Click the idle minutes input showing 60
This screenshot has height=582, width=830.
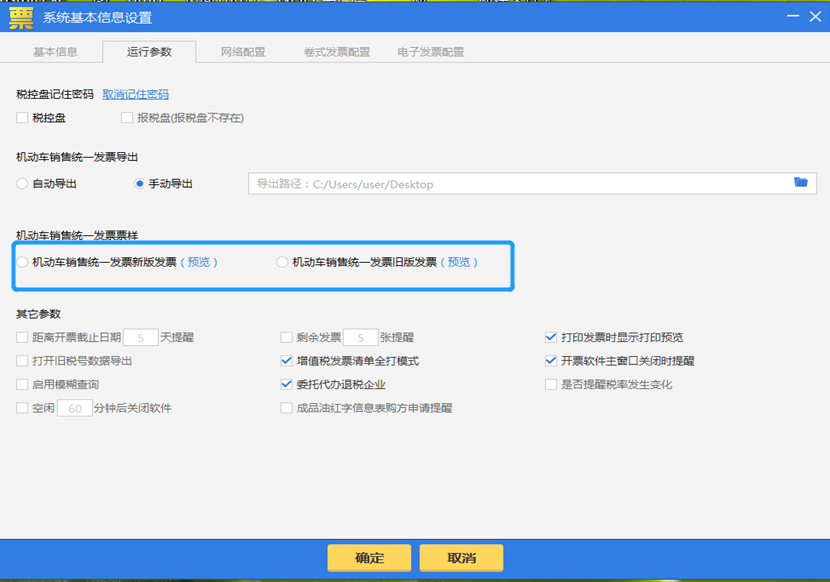pyautogui.click(x=75, y=408)
